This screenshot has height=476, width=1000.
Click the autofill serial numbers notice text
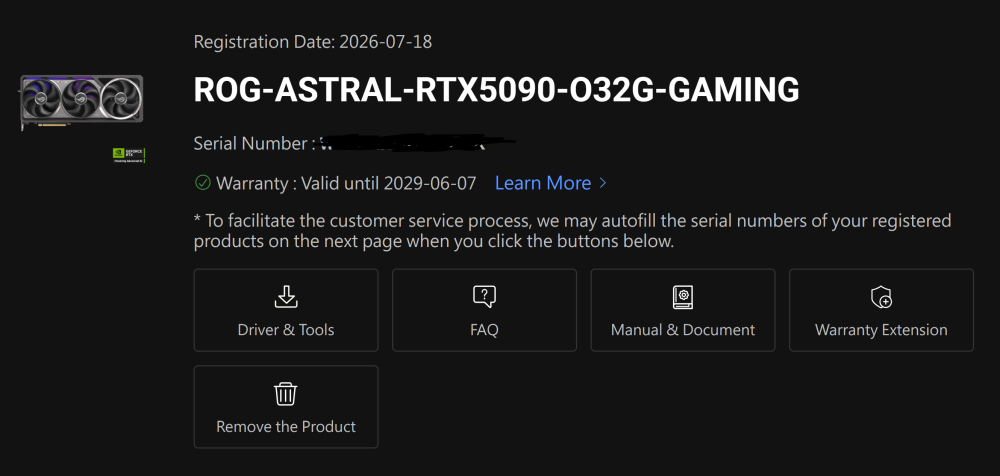pyautogui.click(x=573, y=231)
